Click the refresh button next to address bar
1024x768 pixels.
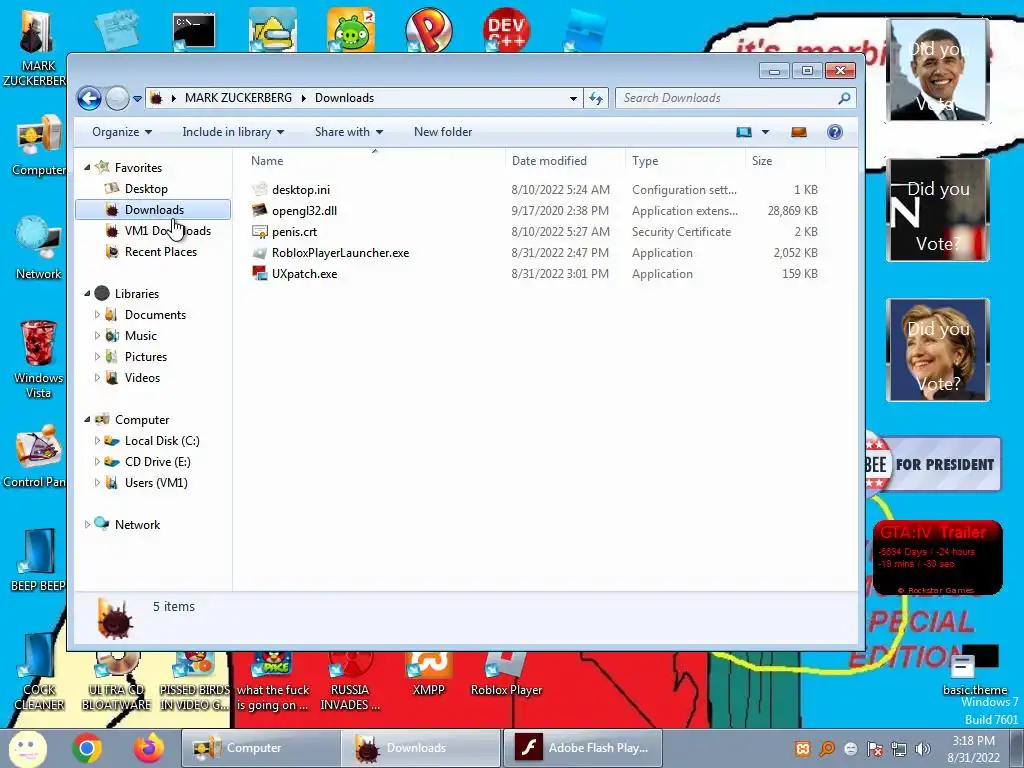coord(596,98)
